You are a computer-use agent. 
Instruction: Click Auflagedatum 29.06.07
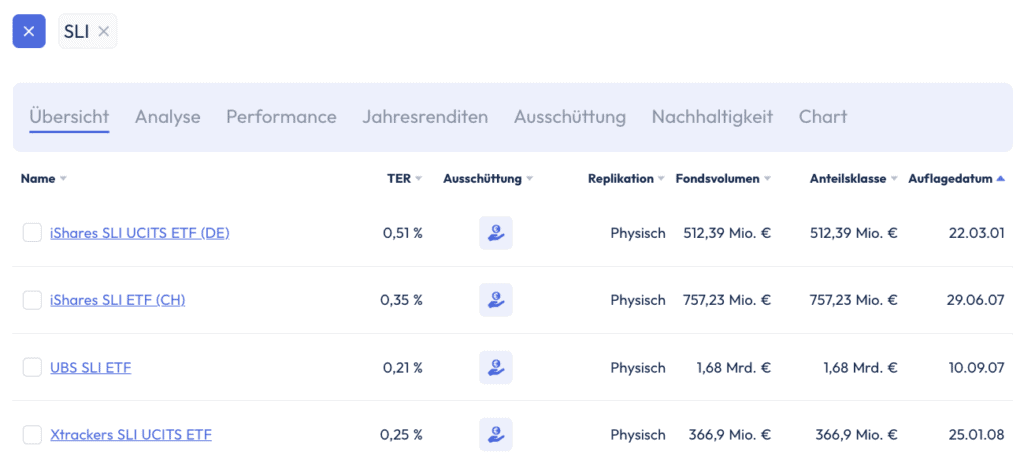click(x=976, y=300)
